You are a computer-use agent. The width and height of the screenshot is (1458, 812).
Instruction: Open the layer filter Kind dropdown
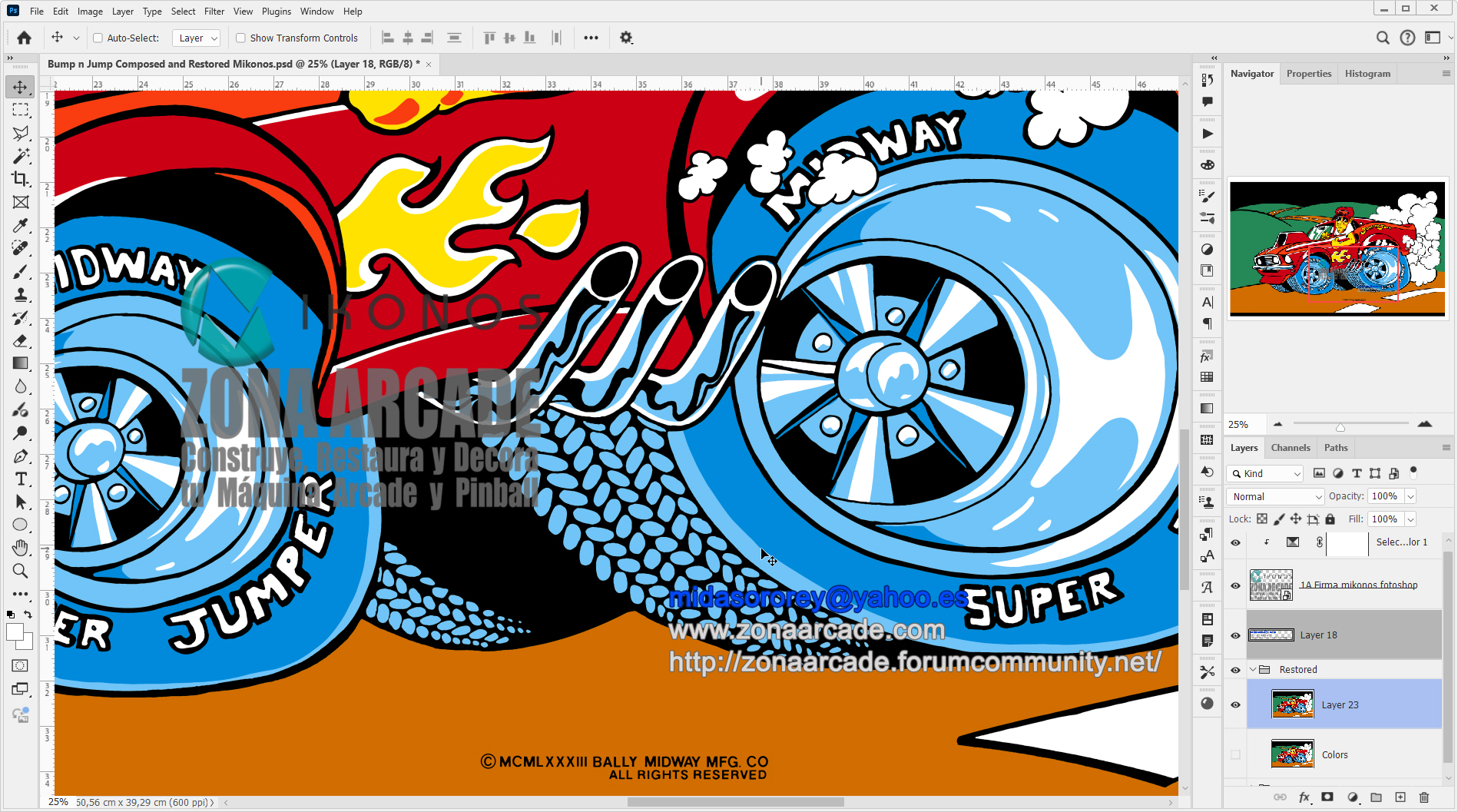click(1265, 473)
